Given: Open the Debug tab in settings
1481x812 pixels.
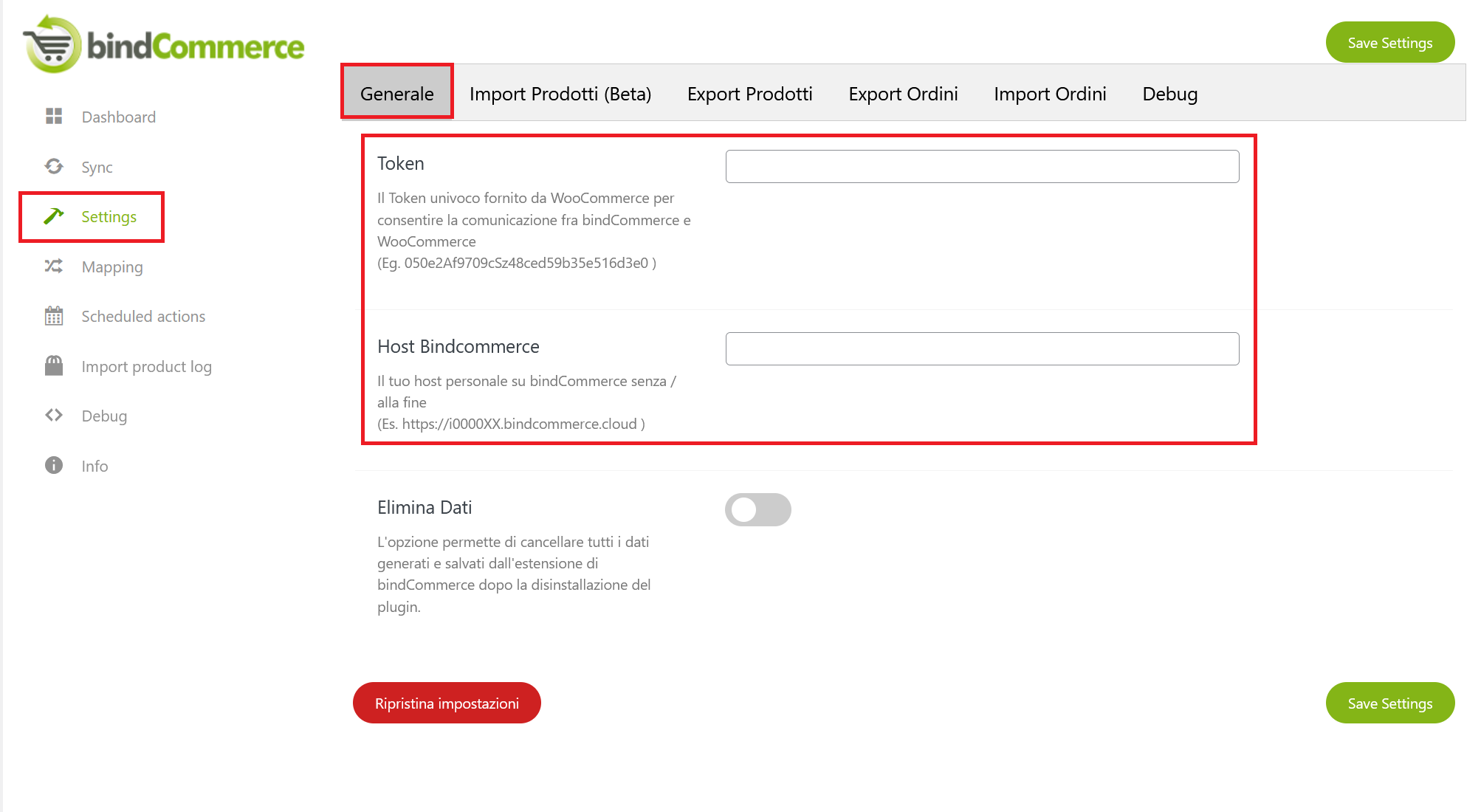Looking at the screenshot, I should point(1169,94).
